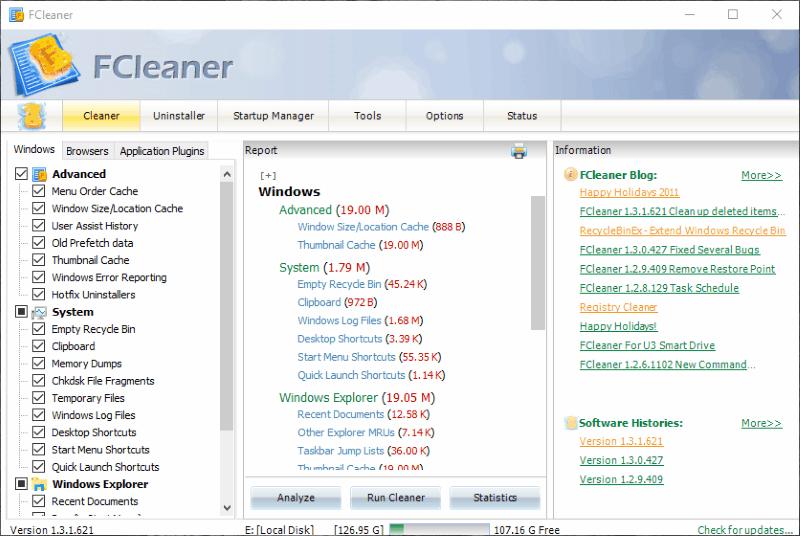800x536 pixels.
Task: Click the disk usage progress bar
Action: [439, 529]
